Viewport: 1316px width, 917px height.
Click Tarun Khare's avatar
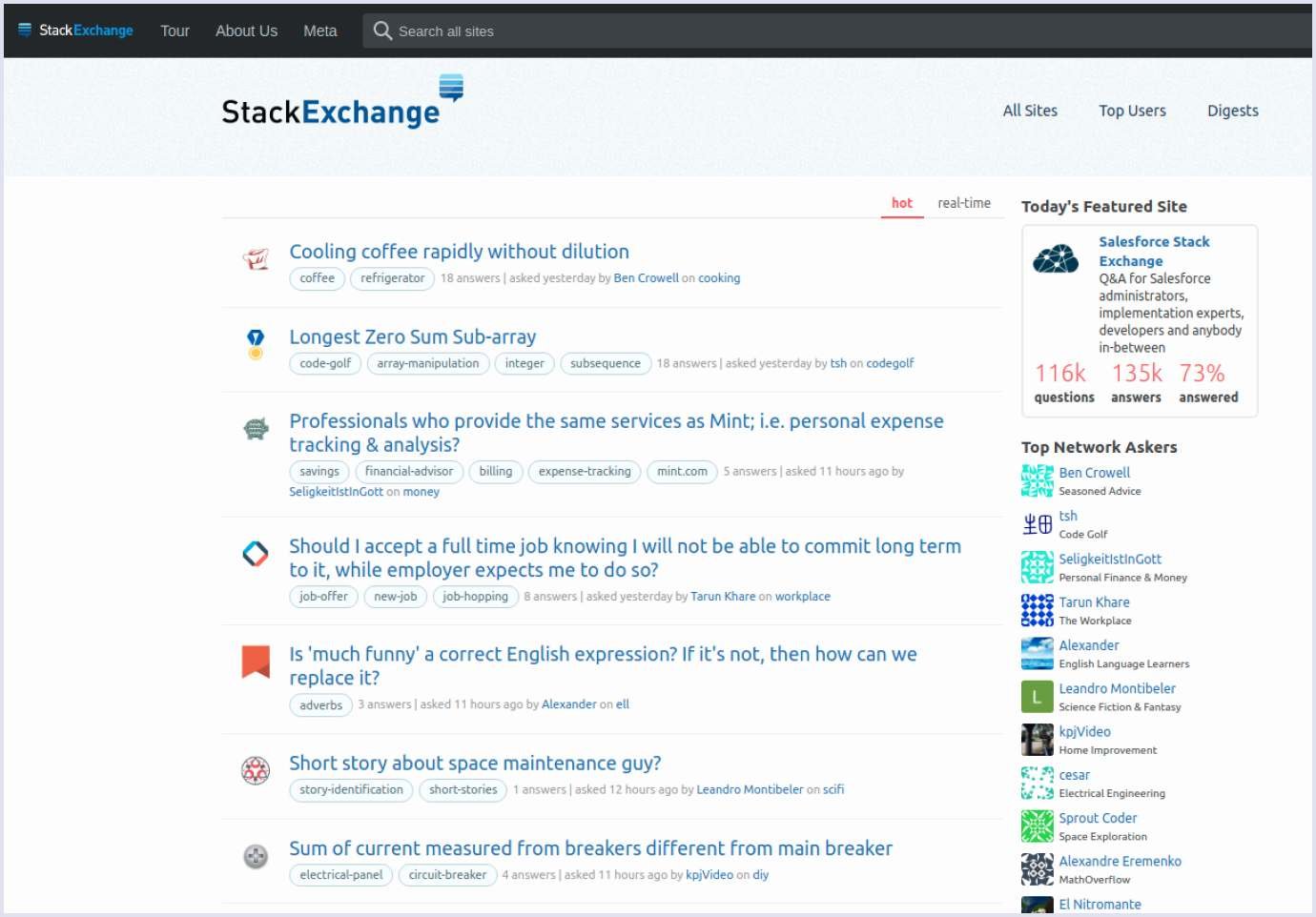(1038, 610)
